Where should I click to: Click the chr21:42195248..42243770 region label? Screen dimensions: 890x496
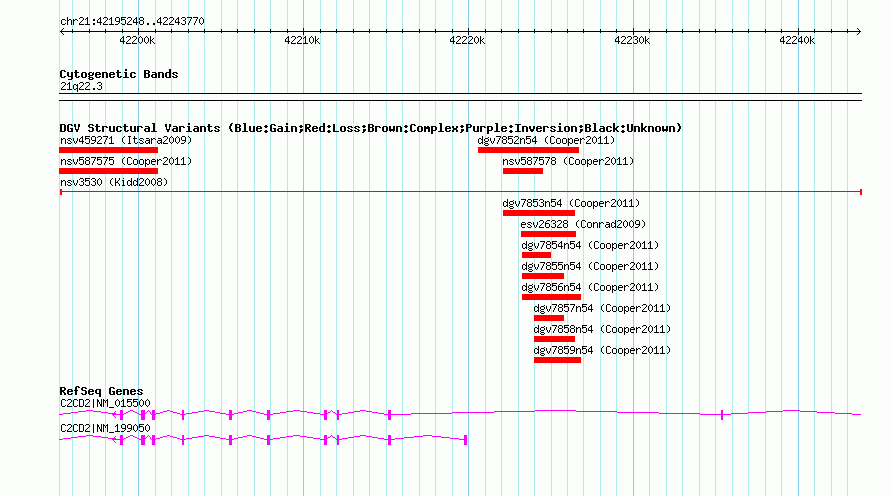point(132,21)
